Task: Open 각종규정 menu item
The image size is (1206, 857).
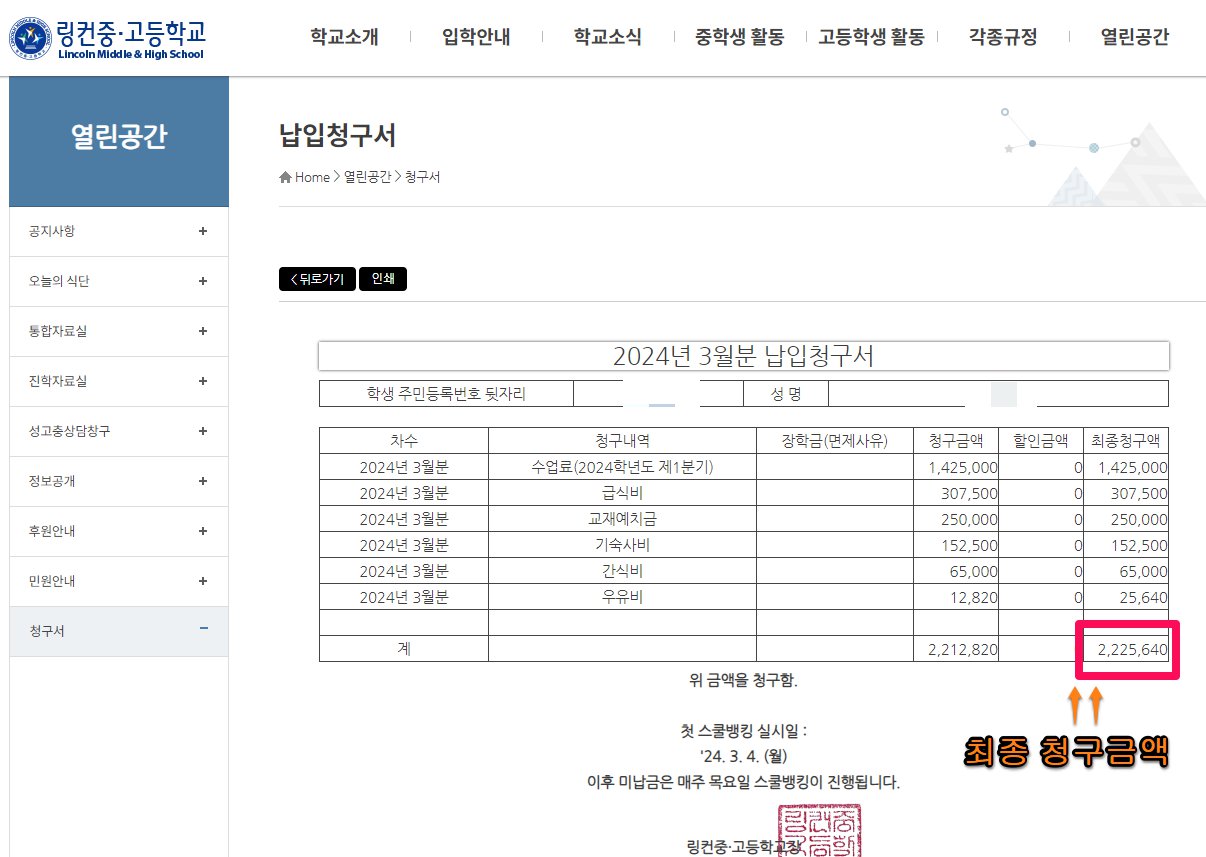Action: pos(1002,38)
